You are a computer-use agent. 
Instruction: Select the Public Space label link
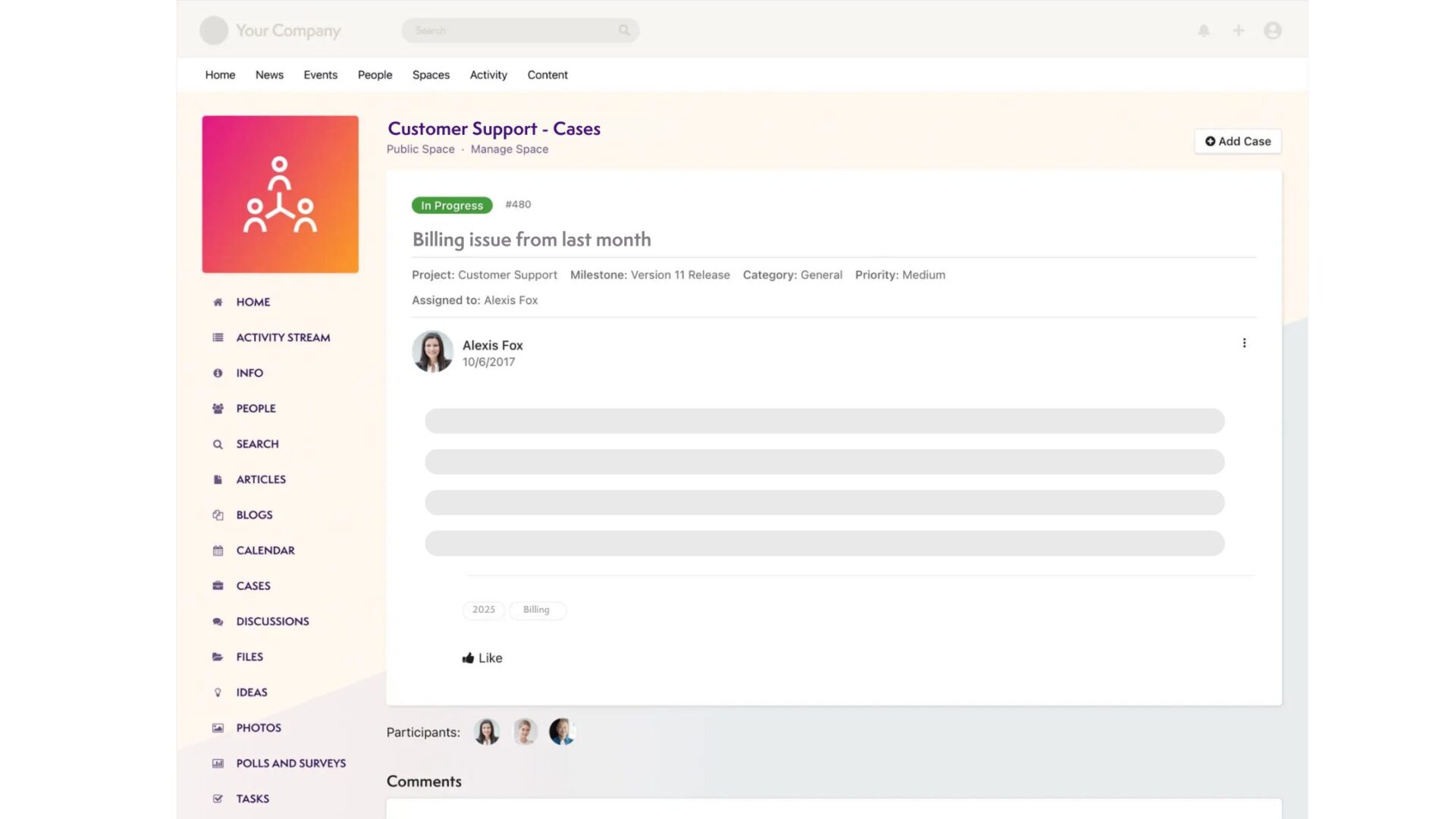pos(420,149)
